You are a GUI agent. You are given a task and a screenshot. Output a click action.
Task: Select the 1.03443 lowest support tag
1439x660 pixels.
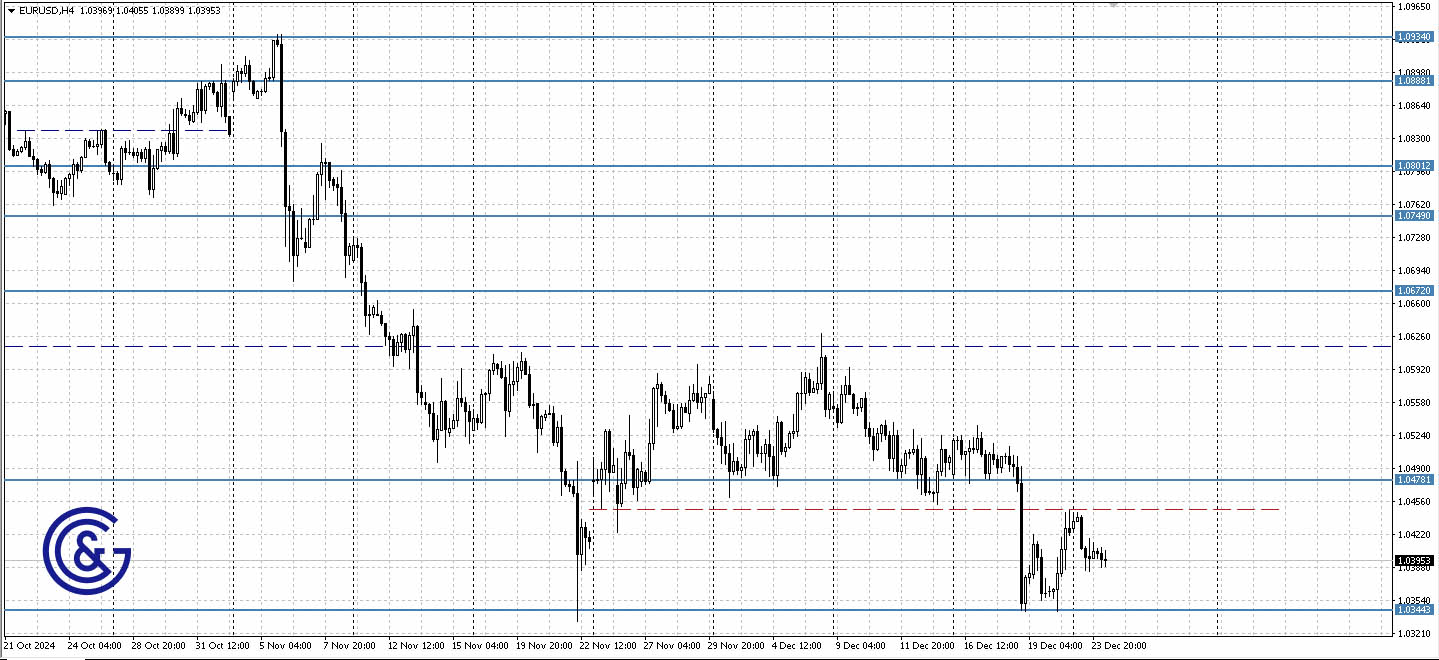click(x=1414, y=608)
